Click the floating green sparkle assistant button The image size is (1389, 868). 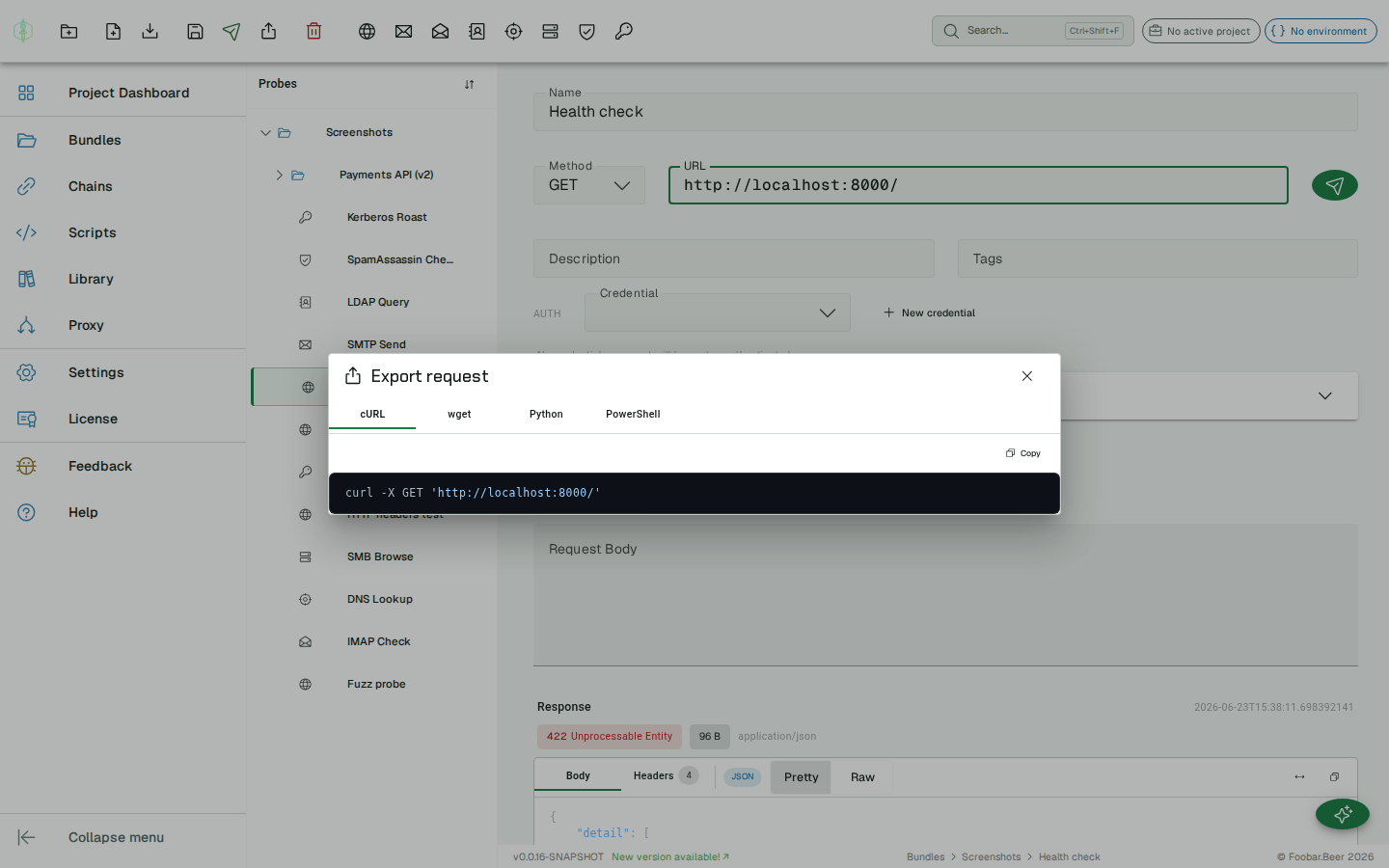click(1342, 814)
